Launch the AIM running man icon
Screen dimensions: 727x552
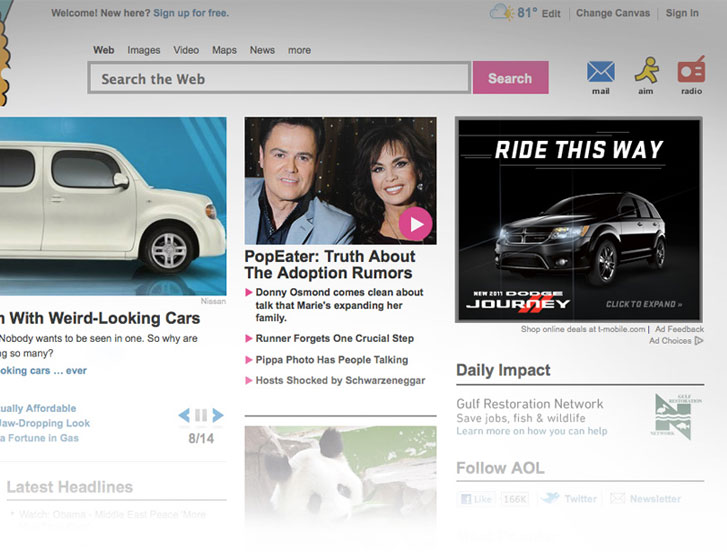tap(646, 71)
